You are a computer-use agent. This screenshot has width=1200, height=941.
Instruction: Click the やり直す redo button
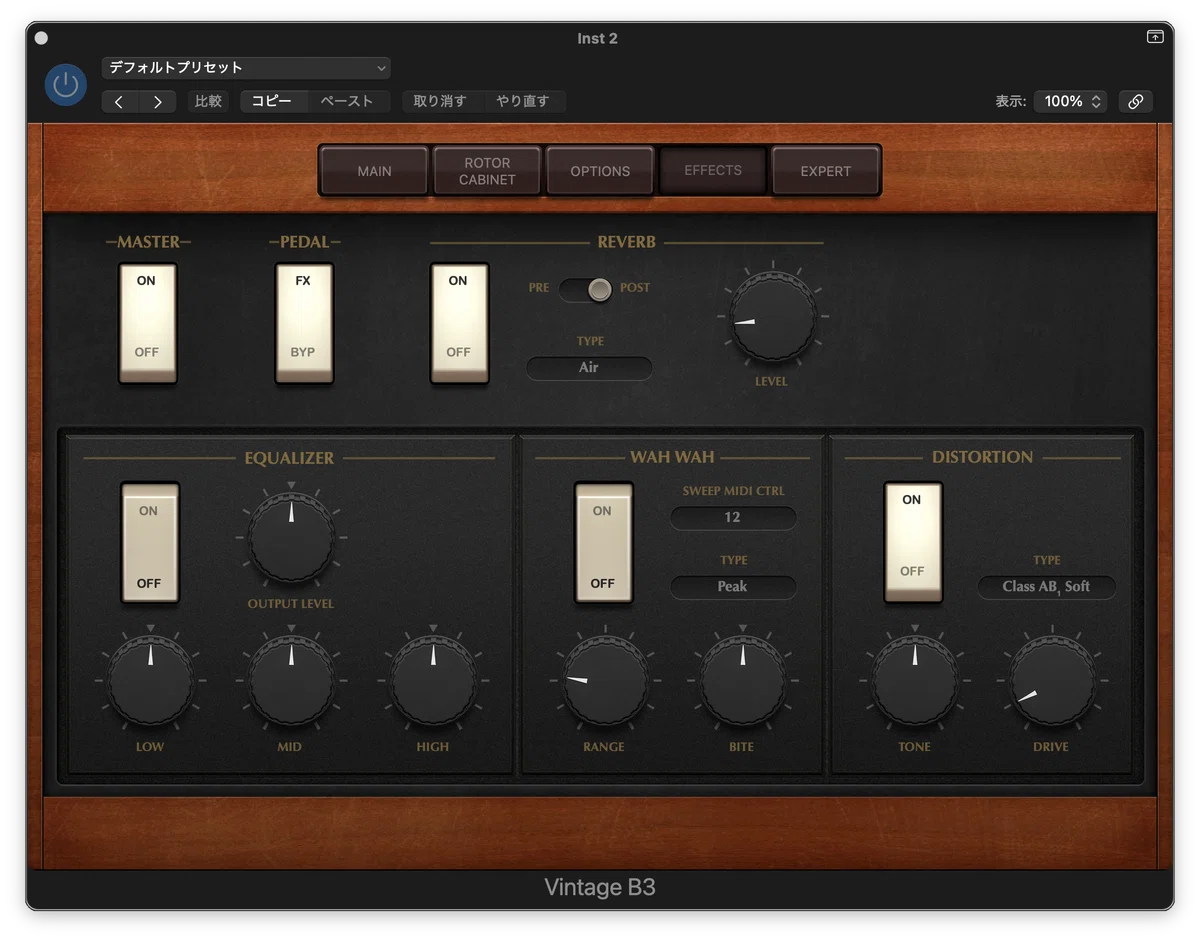523,101
